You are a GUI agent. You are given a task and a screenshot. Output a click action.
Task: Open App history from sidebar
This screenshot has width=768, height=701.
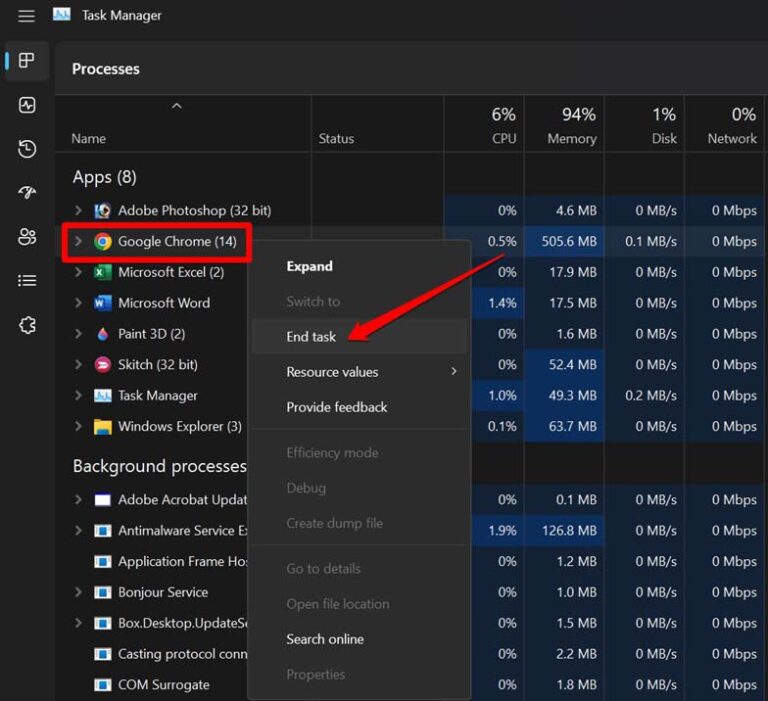27,149
